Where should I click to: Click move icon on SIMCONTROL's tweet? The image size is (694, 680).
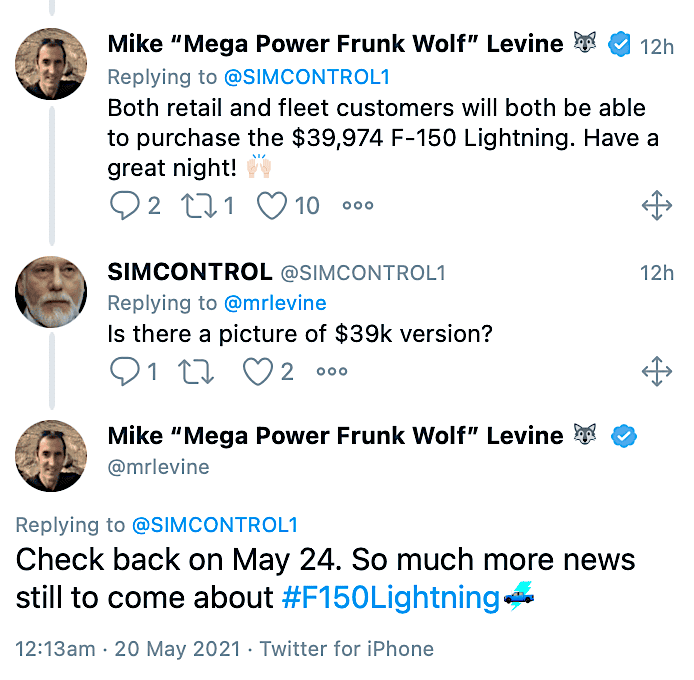point(656,372)
